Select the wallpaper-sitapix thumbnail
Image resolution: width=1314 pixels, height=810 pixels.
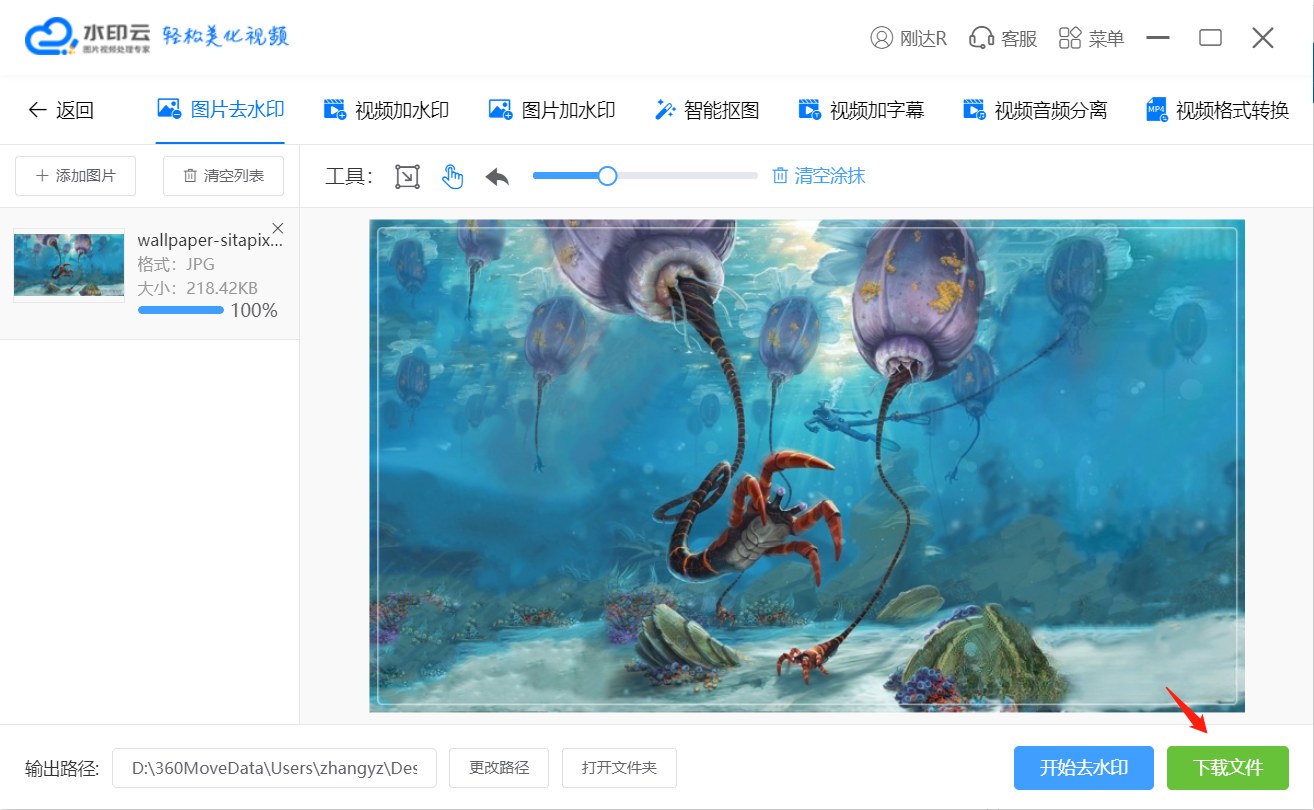pos(69,265)
